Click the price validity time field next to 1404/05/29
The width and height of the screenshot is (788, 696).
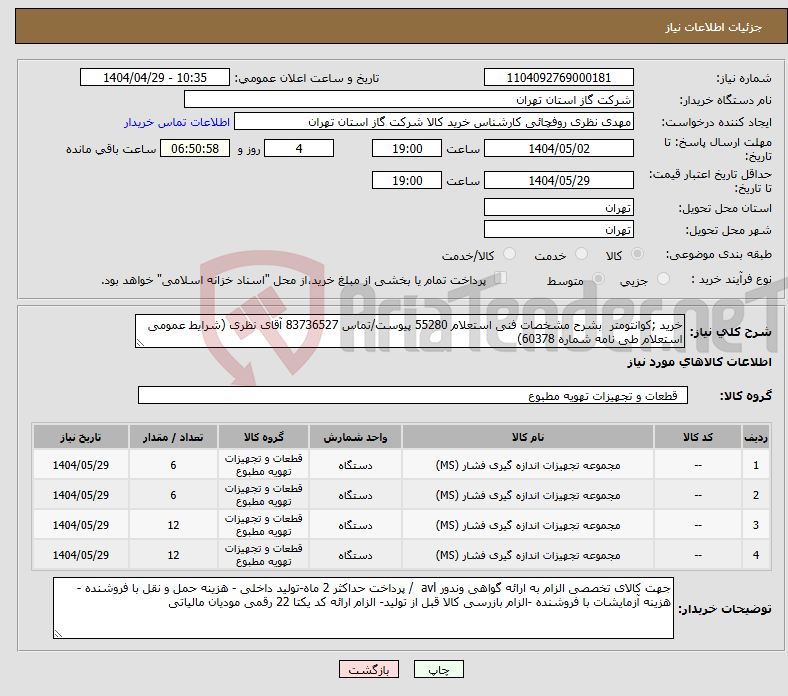[407, 180]
